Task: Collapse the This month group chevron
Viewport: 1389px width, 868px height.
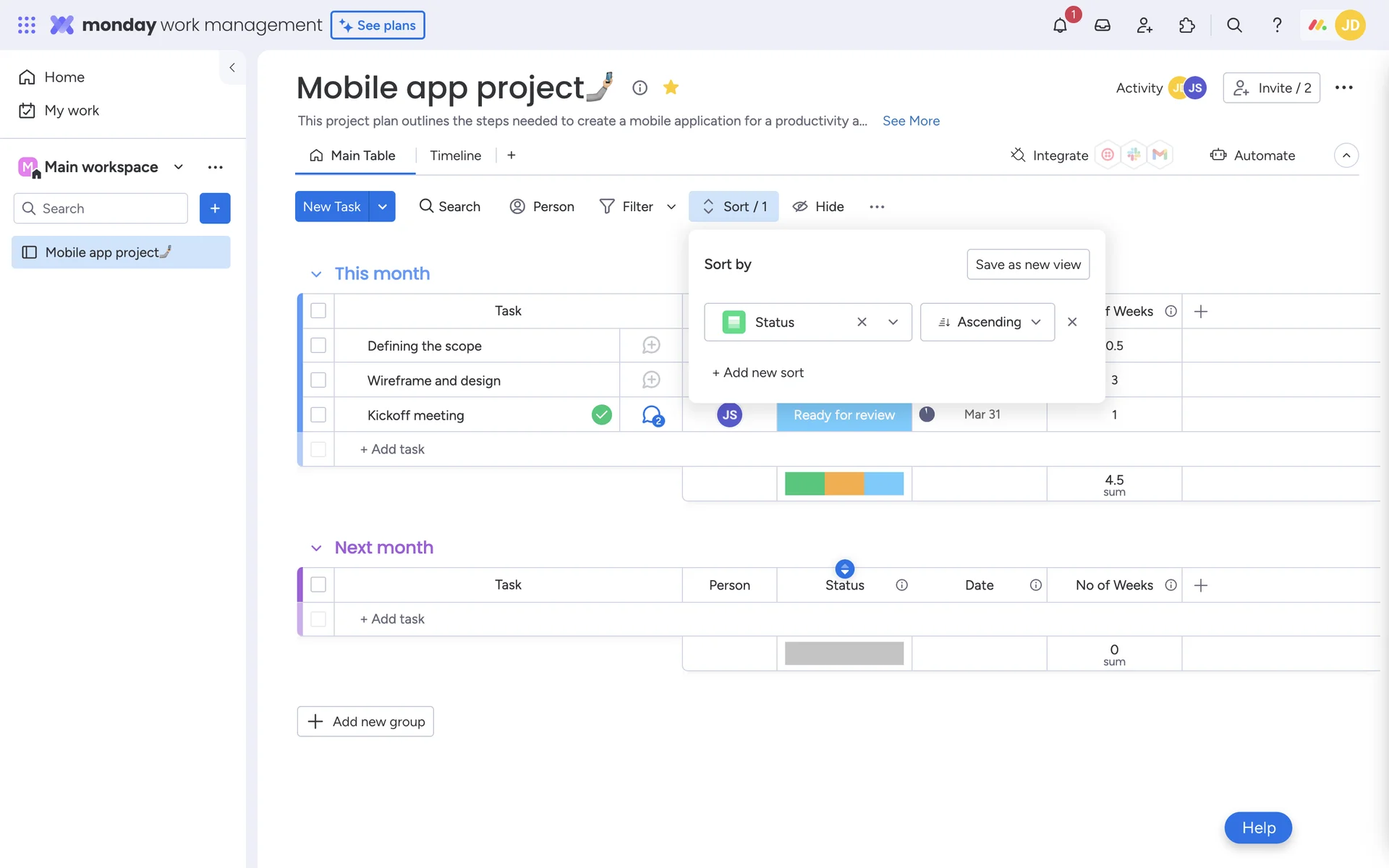Action: [316, 274]
